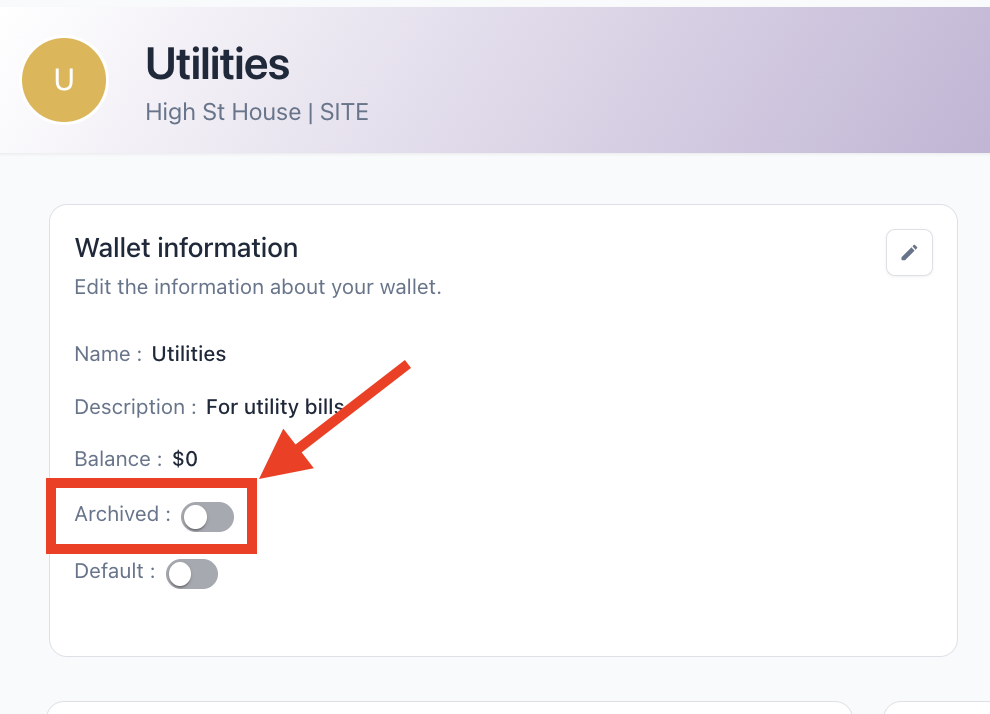
Task: Click the wallet edit description subtitle text
Action: 257,287
